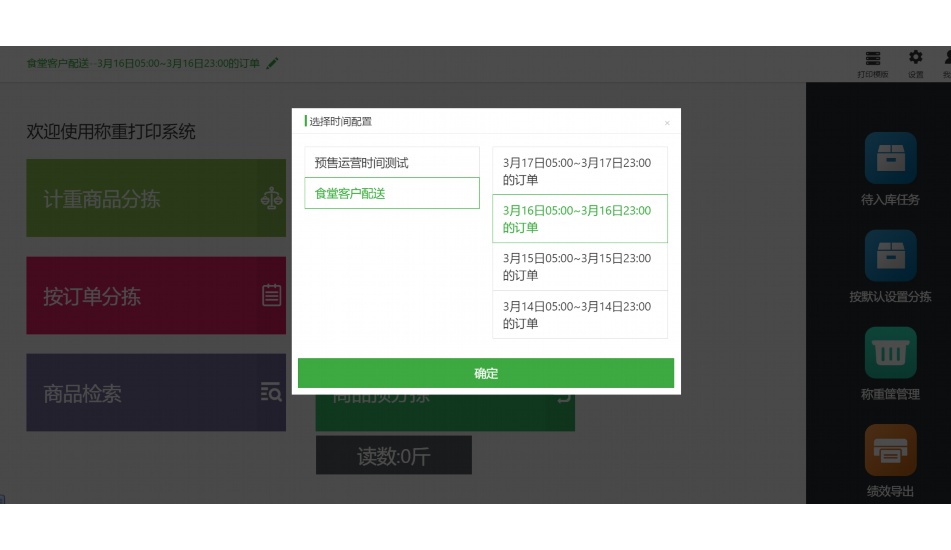Open 计重商品分拣 tile
Image resolution: width=951 pixels, height=550 pixels.
(156, 199)
